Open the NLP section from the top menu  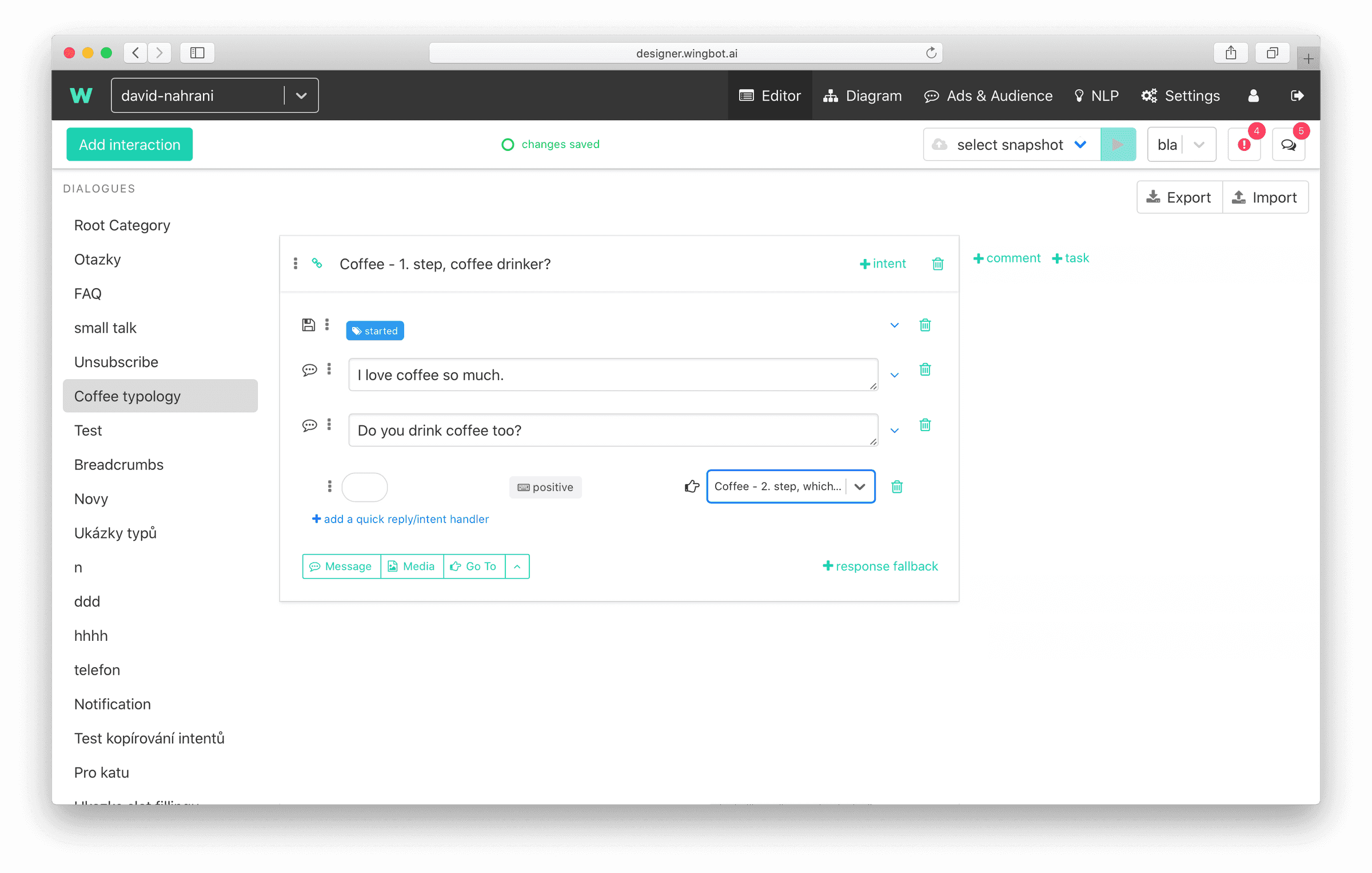(1096, 95)
